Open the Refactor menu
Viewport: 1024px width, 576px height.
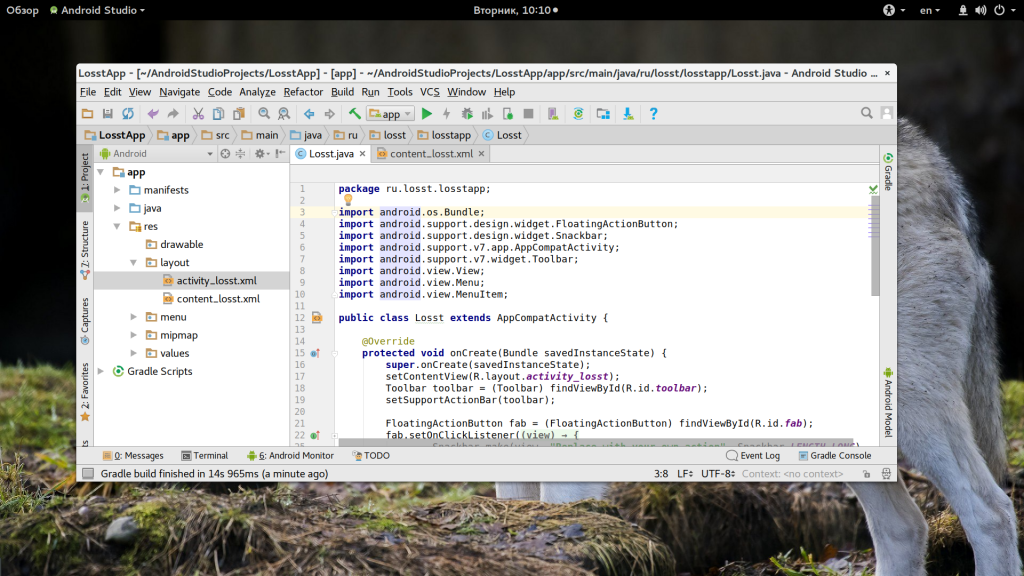(303, 92)
